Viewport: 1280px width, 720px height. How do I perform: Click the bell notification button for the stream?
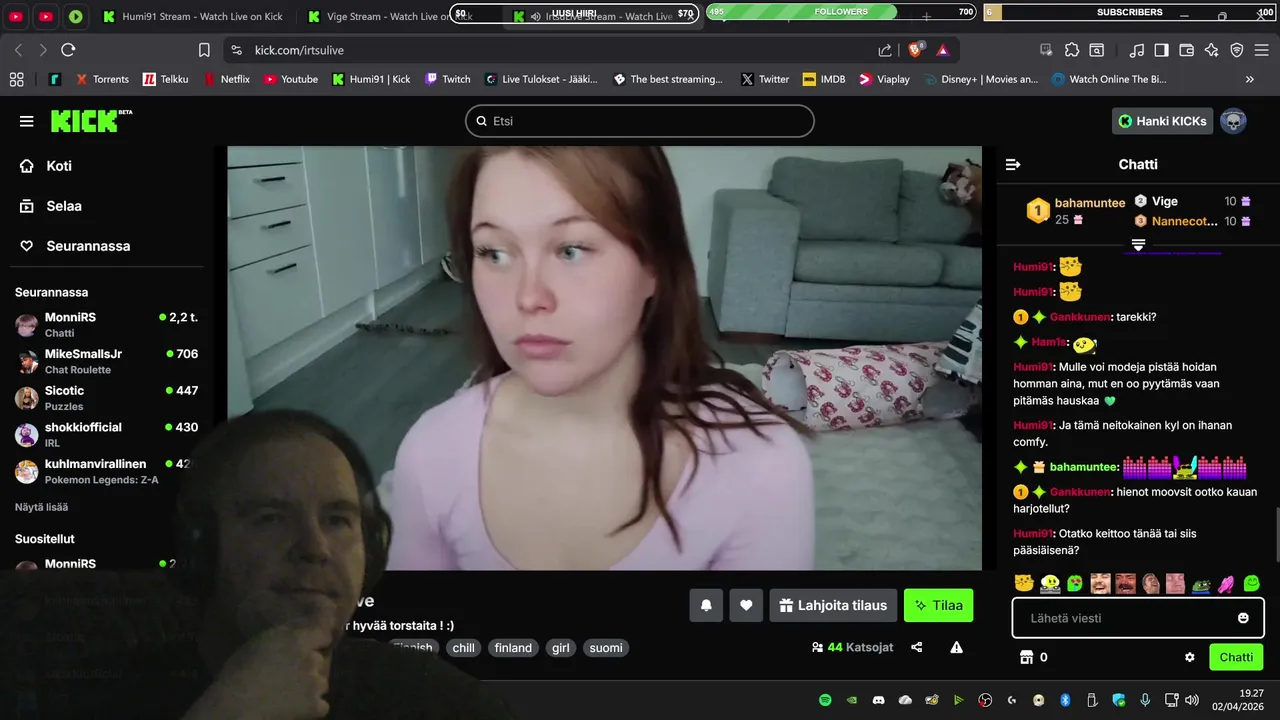pos(706,605)
